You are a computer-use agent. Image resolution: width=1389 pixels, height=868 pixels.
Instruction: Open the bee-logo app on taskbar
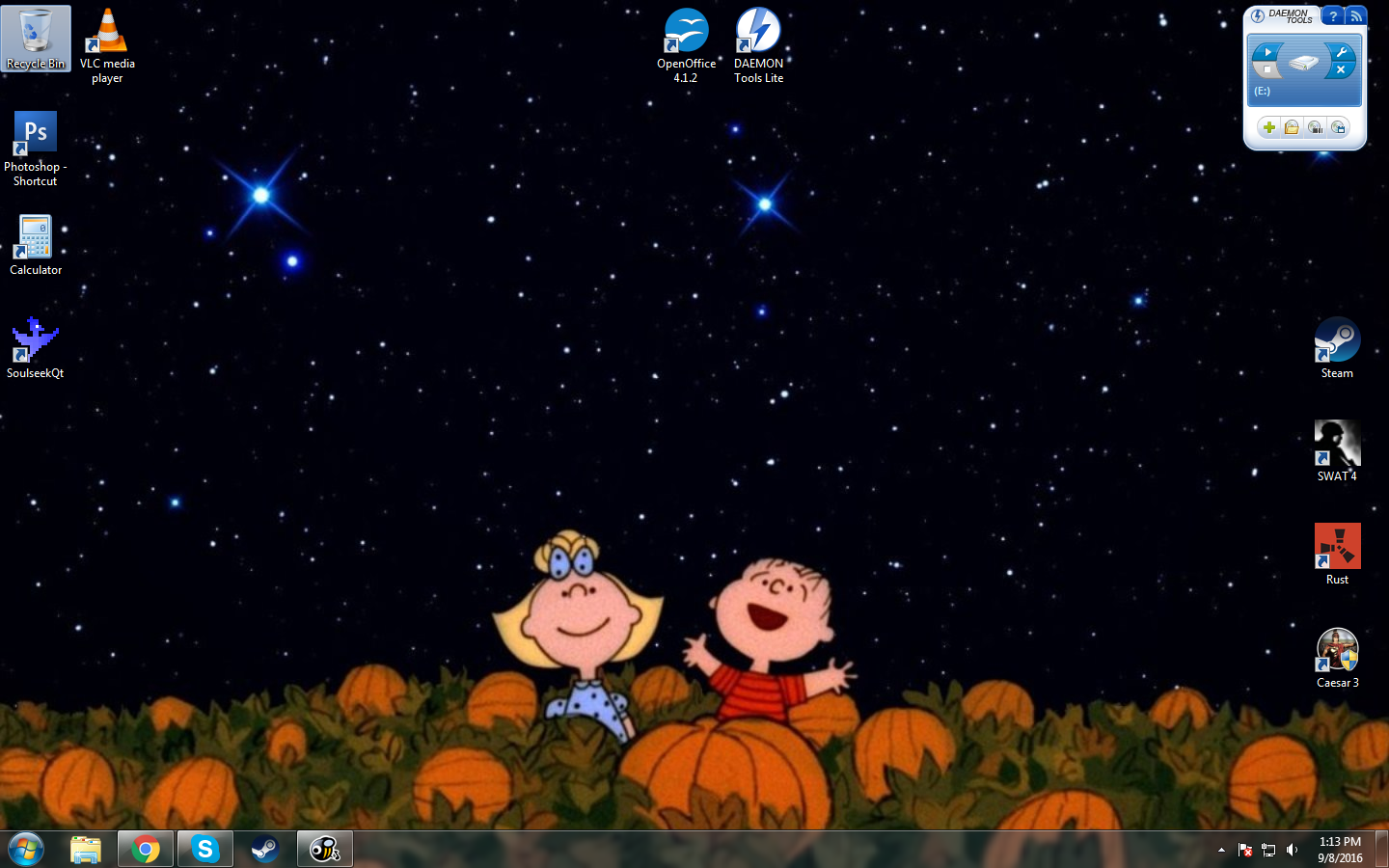pos(325,850)
